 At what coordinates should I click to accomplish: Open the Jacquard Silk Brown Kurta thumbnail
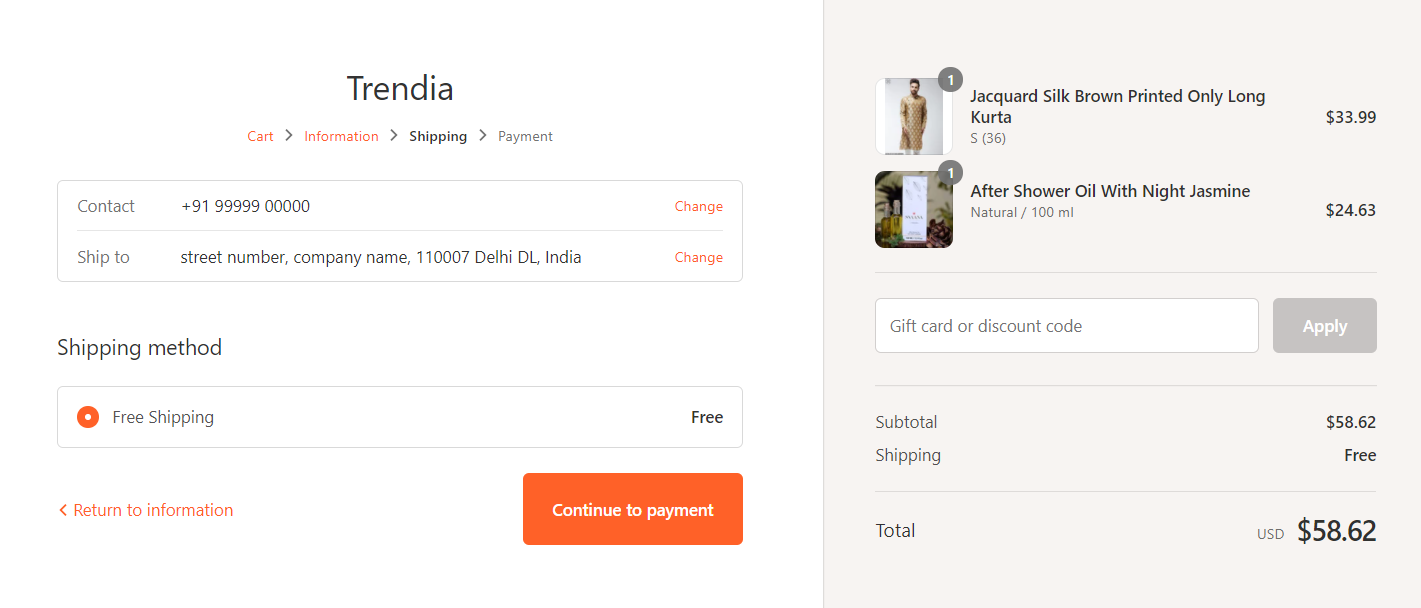[914, 117]
